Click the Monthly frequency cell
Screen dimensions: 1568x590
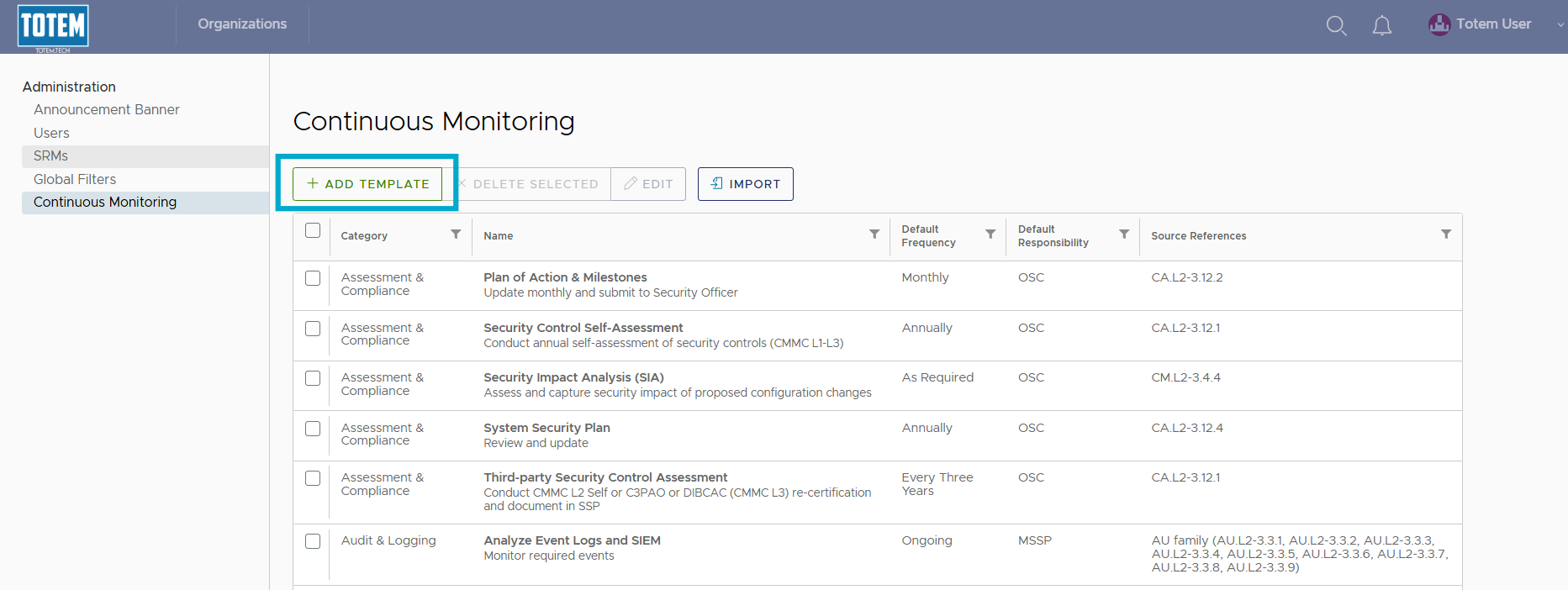point(925,277)
